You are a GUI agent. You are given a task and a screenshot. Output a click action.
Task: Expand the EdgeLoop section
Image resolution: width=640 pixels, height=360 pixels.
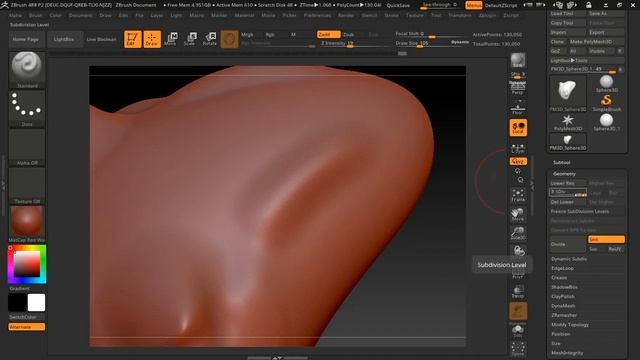click(x=562, y=269)
